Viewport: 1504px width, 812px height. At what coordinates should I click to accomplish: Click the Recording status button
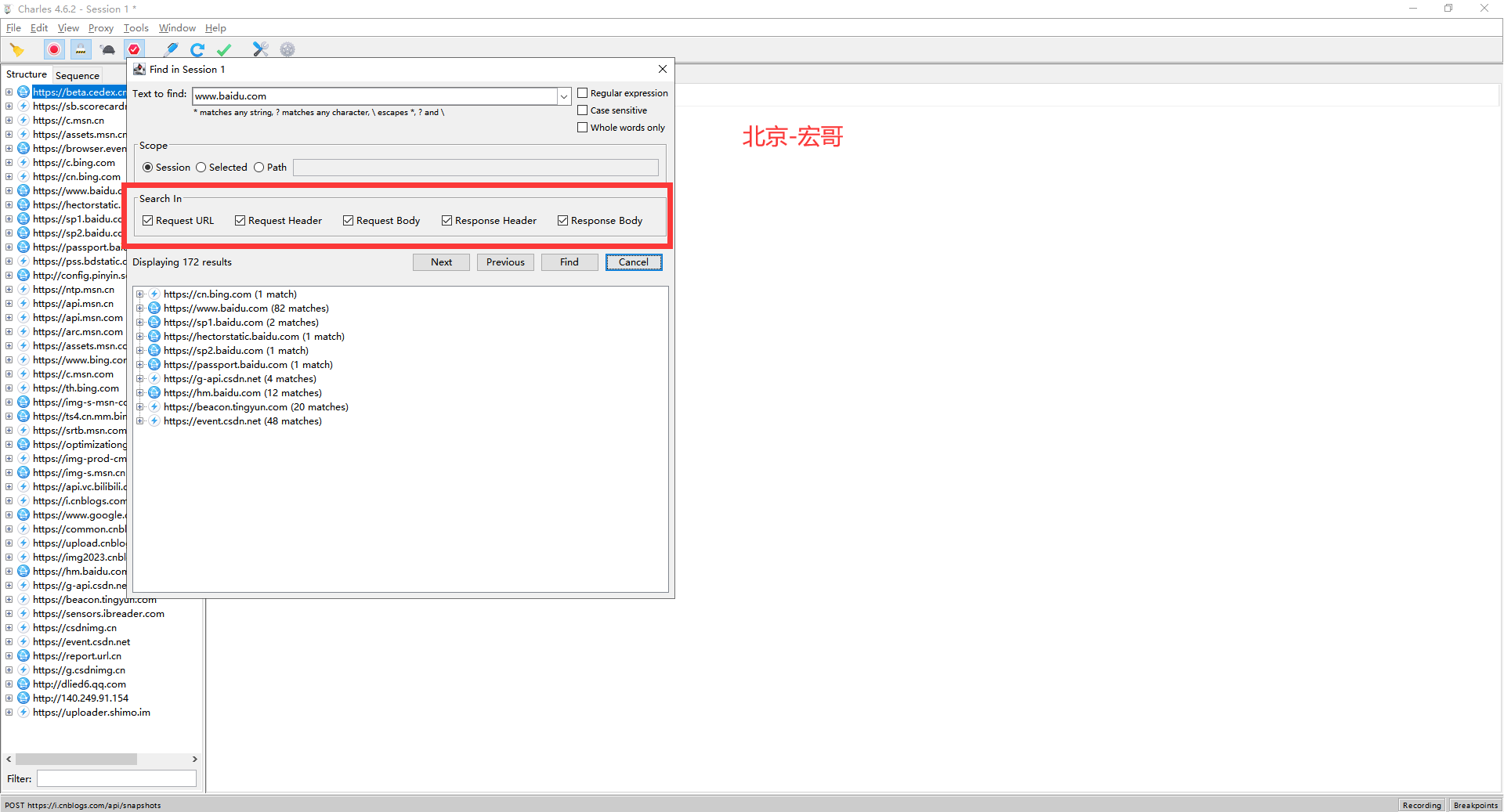pyautogui.click(x=1422, y=805)
